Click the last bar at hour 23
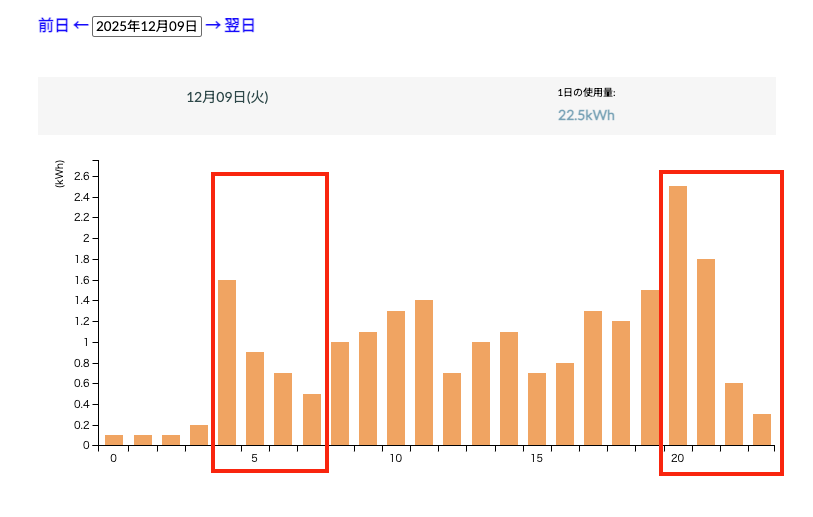 click(x=762, y=430)
